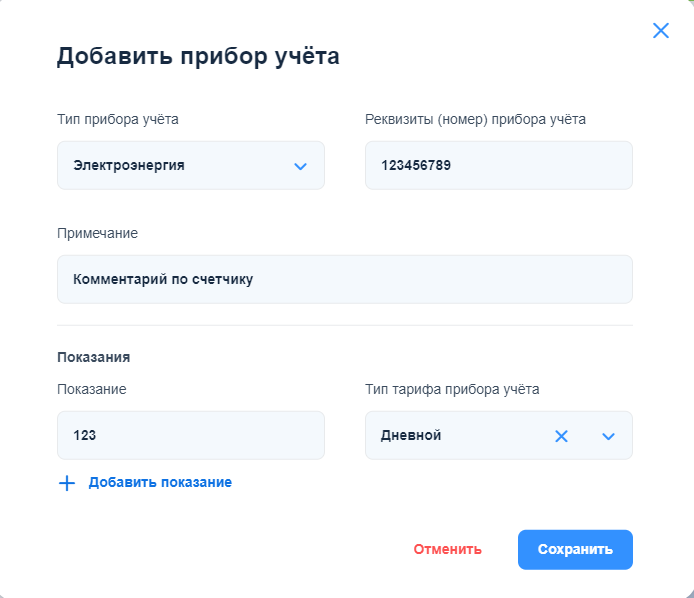Image resolution: width=694 pixels, height=598 pixels.
Task: Click the Показания section heading
Action: coord(94,356)
